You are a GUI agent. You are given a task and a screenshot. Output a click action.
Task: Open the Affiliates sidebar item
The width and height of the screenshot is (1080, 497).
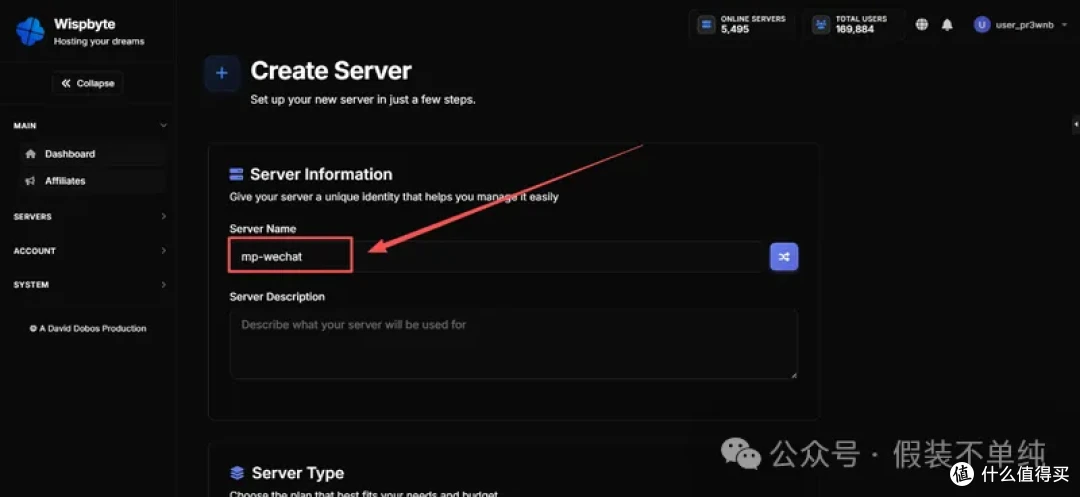pos(90,181)
